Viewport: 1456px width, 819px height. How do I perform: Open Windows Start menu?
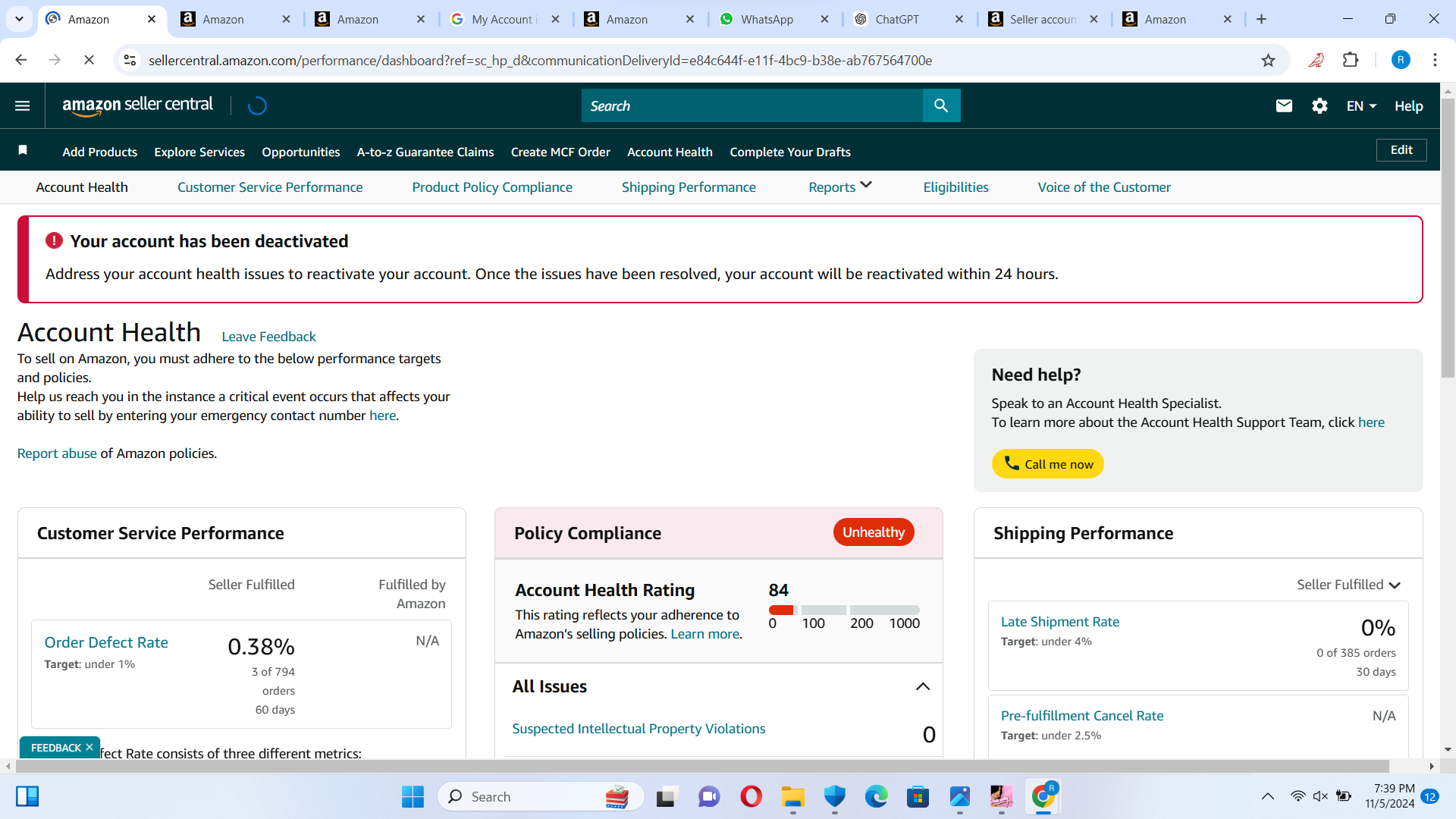[x=413, y=796]
